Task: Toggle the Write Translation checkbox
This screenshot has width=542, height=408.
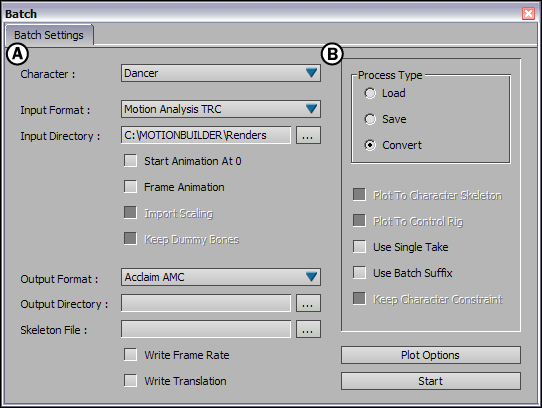Action: 130,381
